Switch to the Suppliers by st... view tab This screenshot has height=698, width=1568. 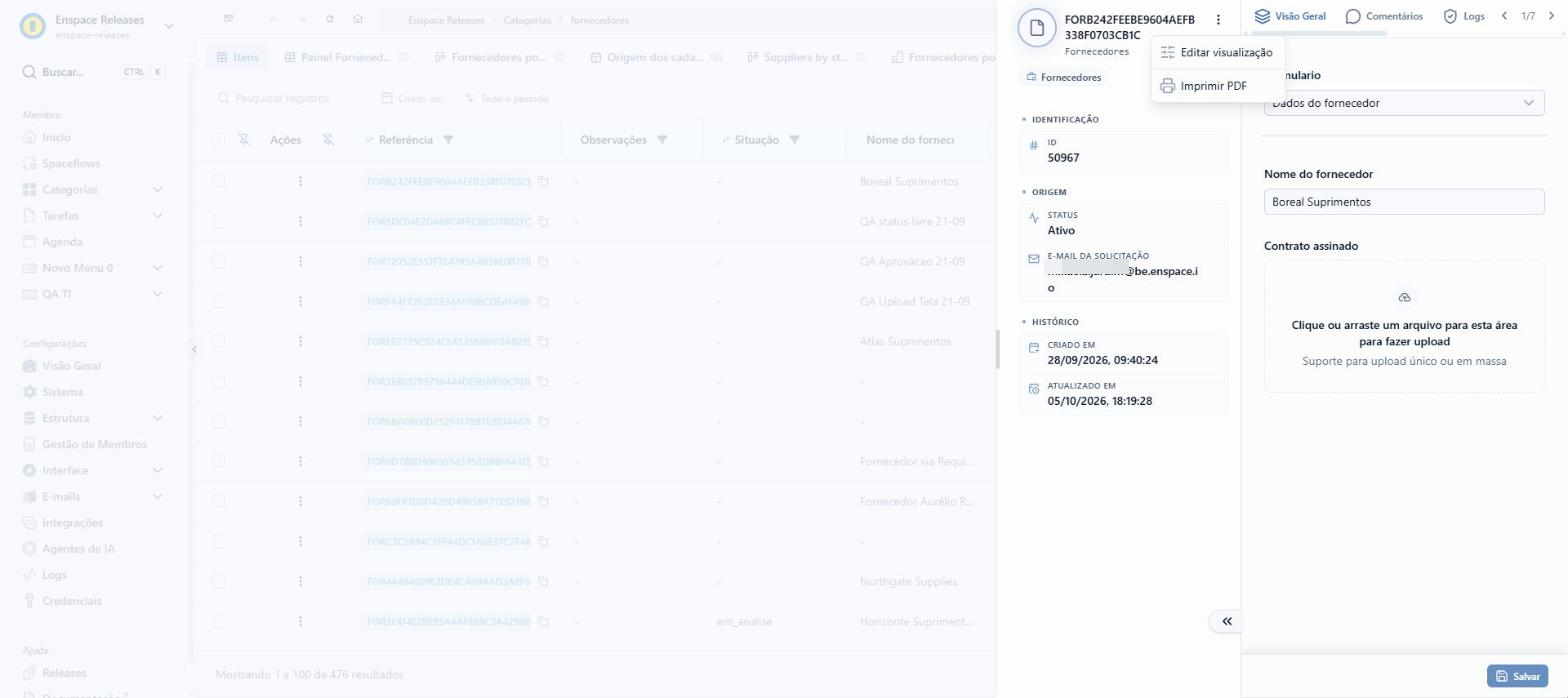point(805,57)
